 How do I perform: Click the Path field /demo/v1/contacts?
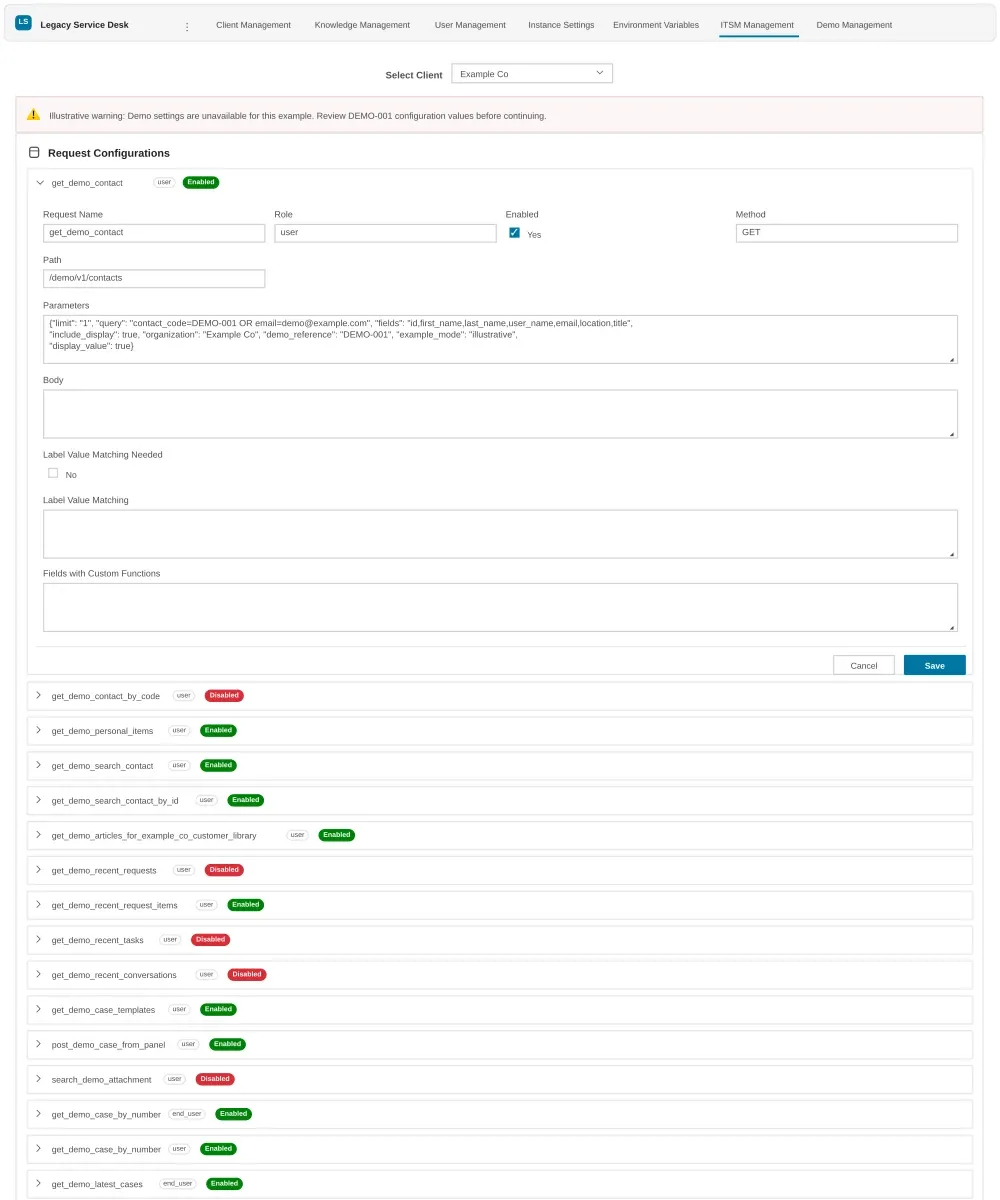(x=154, y=278)
